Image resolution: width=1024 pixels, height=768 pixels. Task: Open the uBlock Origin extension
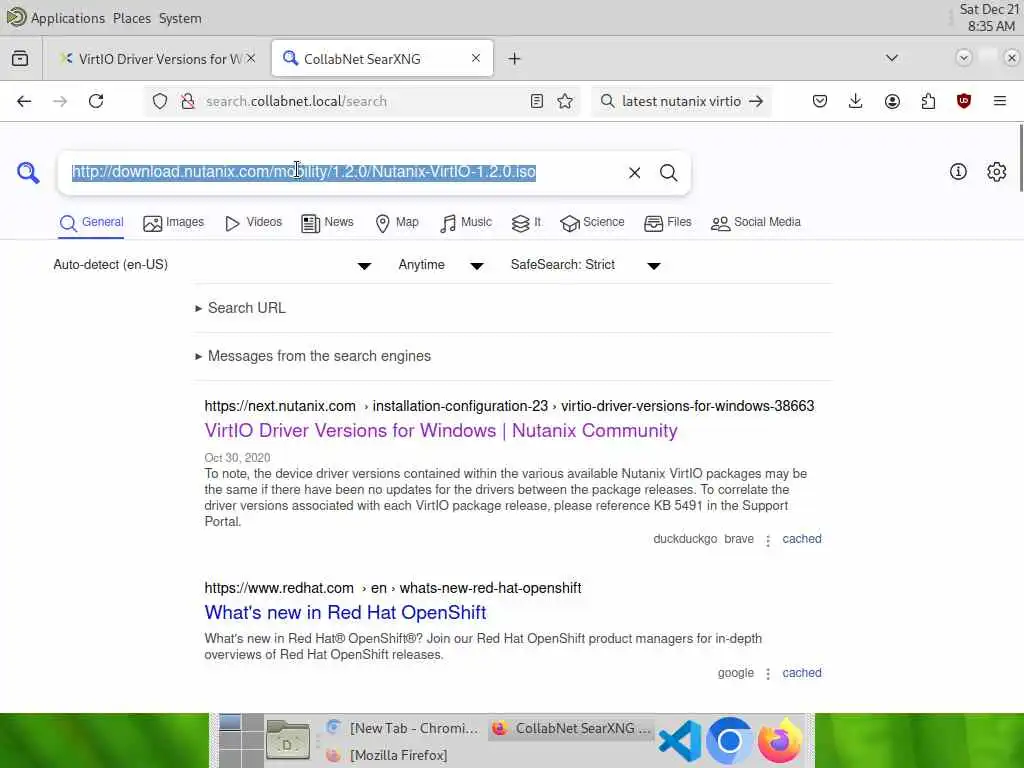[x=964, y=101]
